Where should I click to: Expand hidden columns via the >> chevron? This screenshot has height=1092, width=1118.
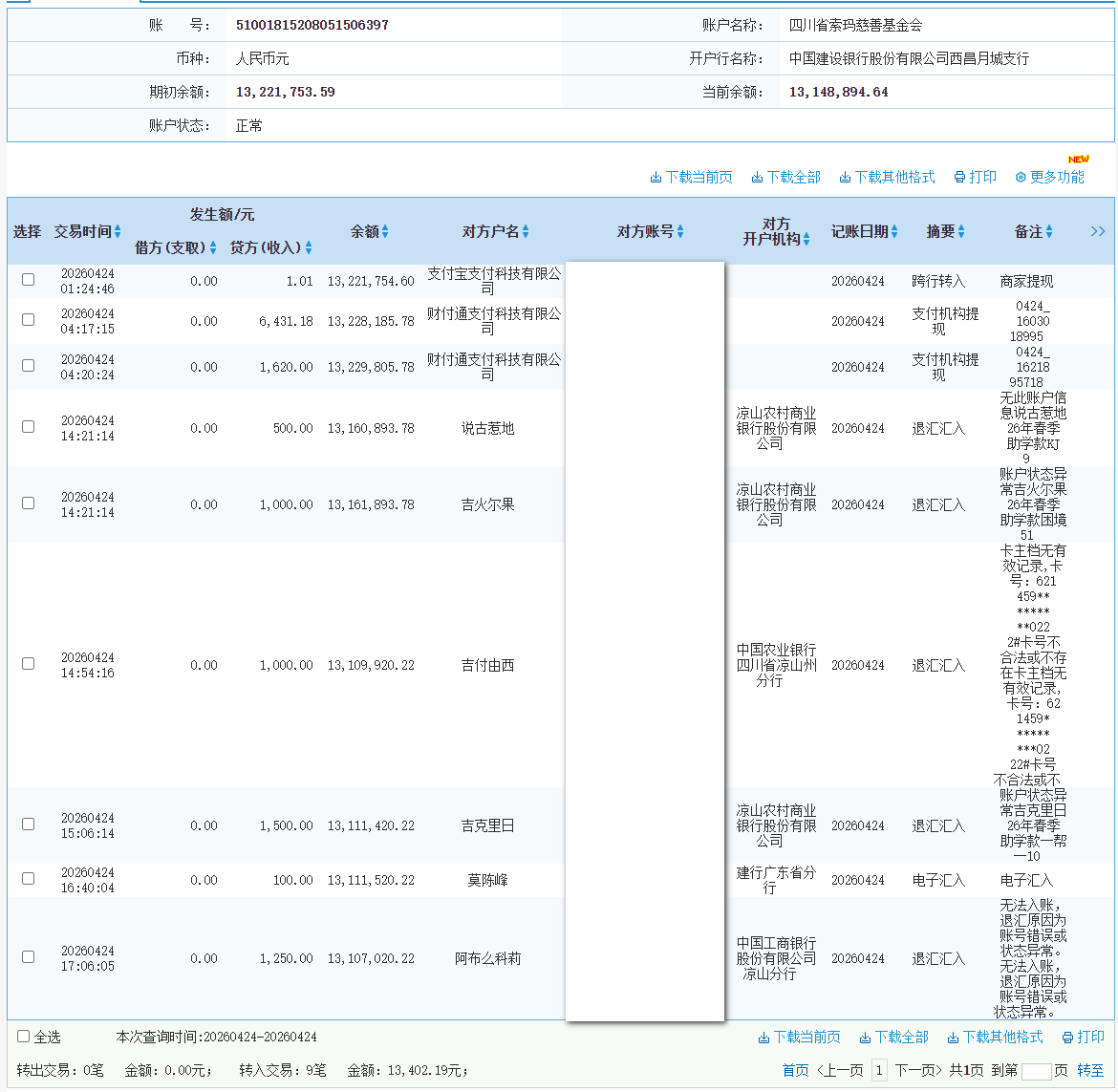(x=1098, y=230)
